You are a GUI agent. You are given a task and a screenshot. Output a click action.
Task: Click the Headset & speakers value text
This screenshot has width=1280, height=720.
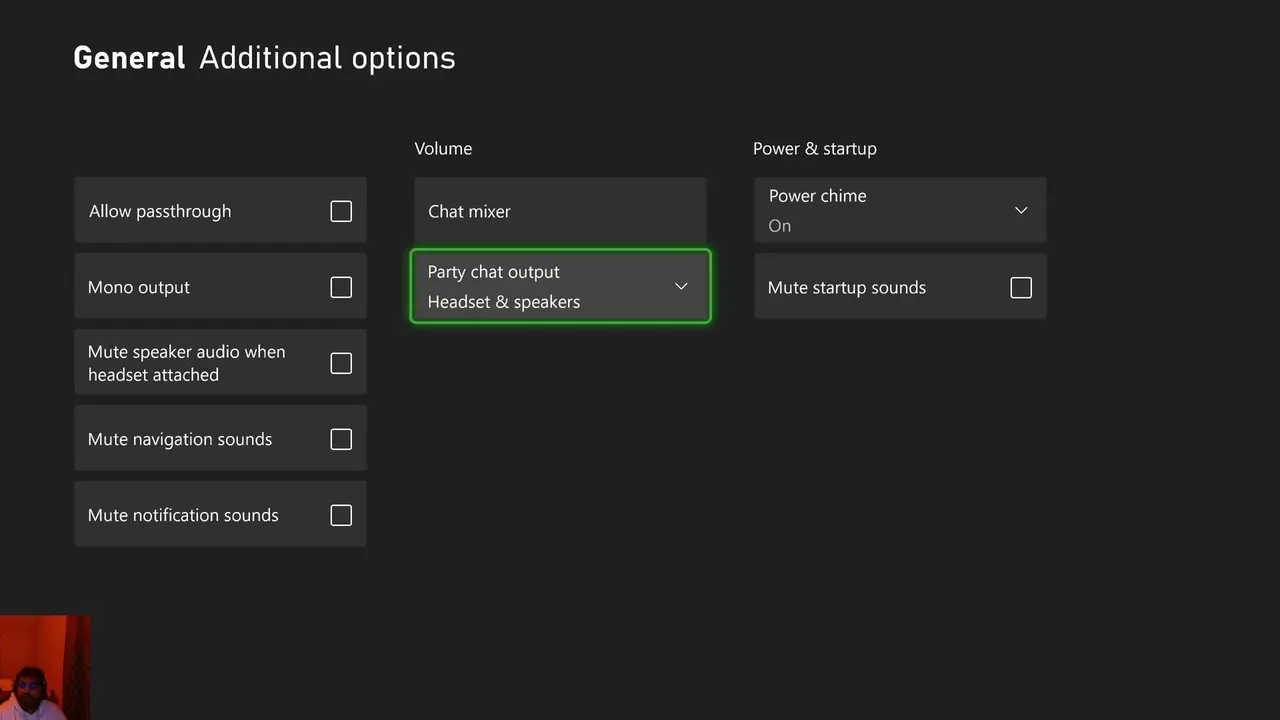coord(503,302)
